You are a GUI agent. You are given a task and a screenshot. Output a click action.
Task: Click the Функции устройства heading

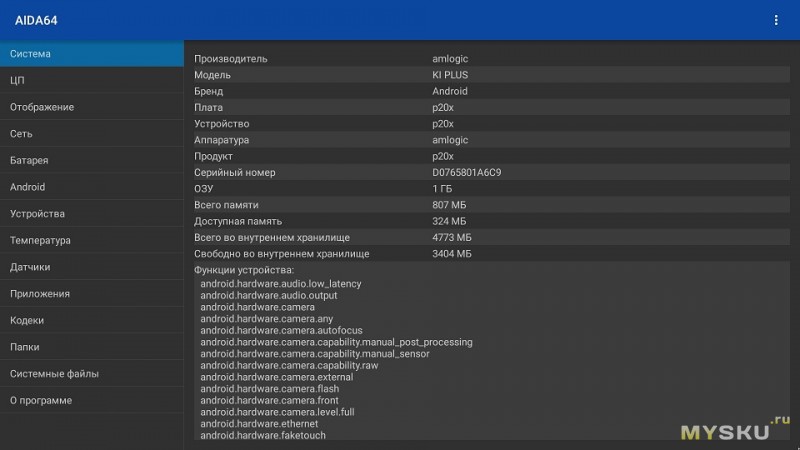[244, 270]
